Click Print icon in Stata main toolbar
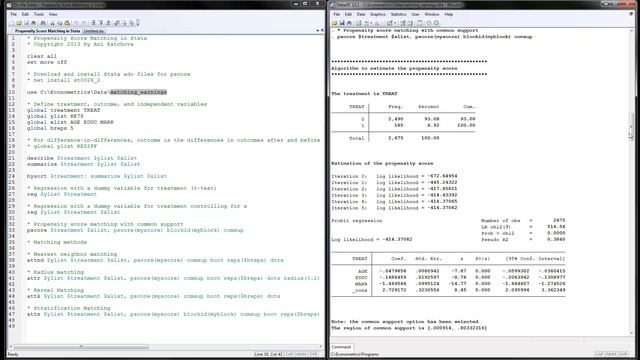Image resolution: width=640 pixels, height=360 pixels. pos(349,23)
